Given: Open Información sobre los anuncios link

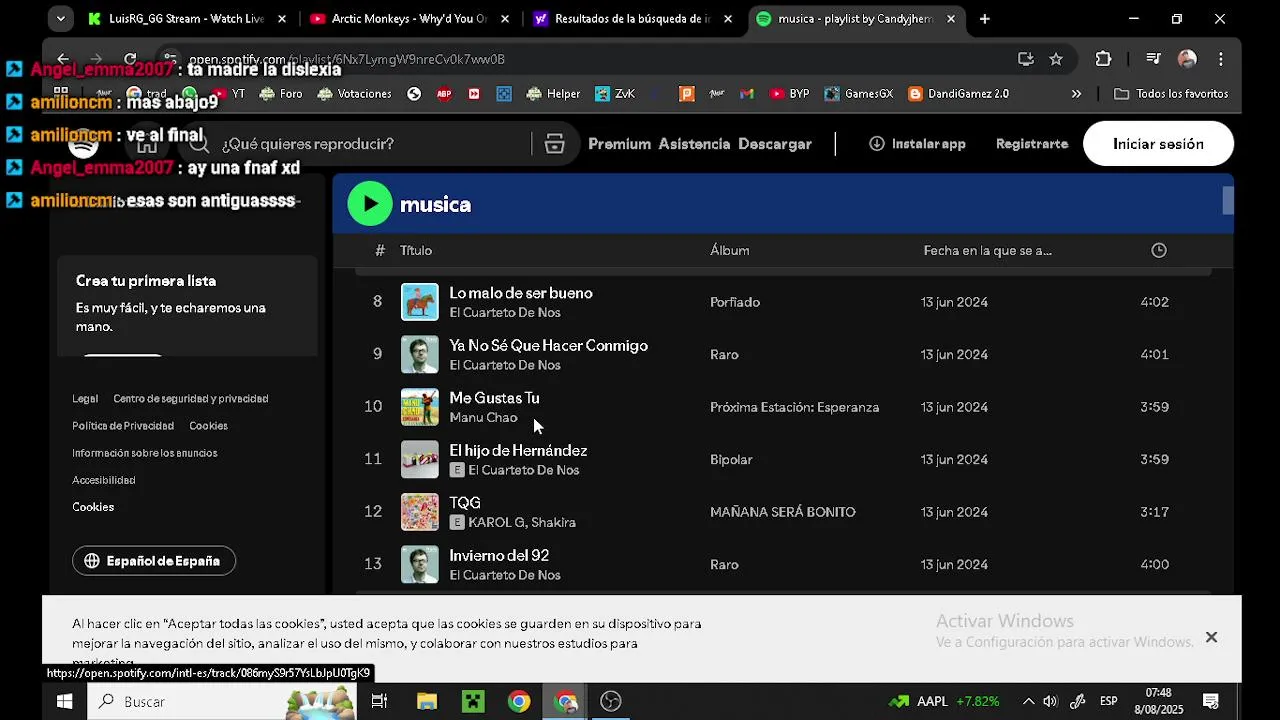Looking at the screenshot, I should coord(145,453).
